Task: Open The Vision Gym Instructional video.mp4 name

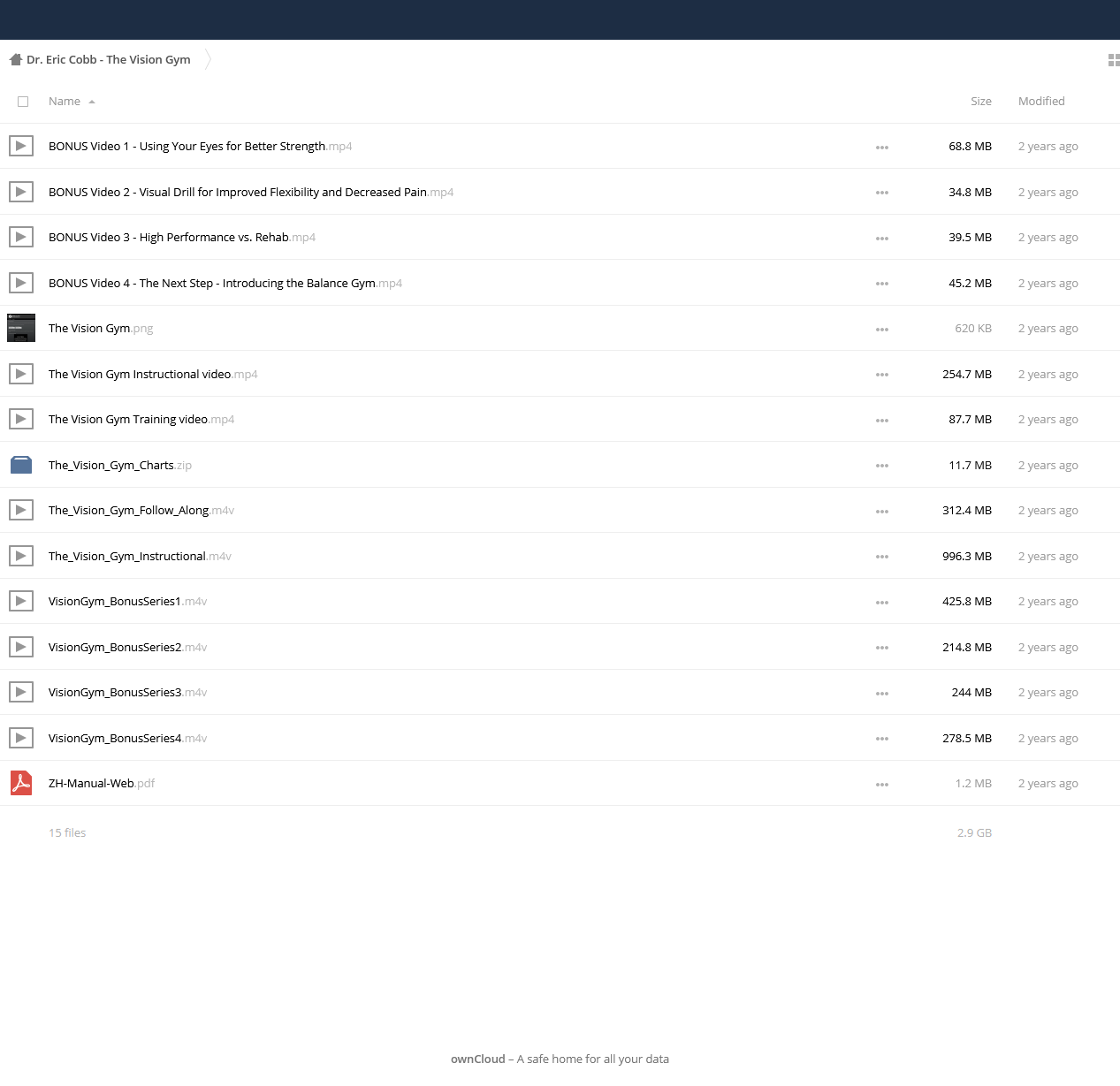Action: pos(153,374)
